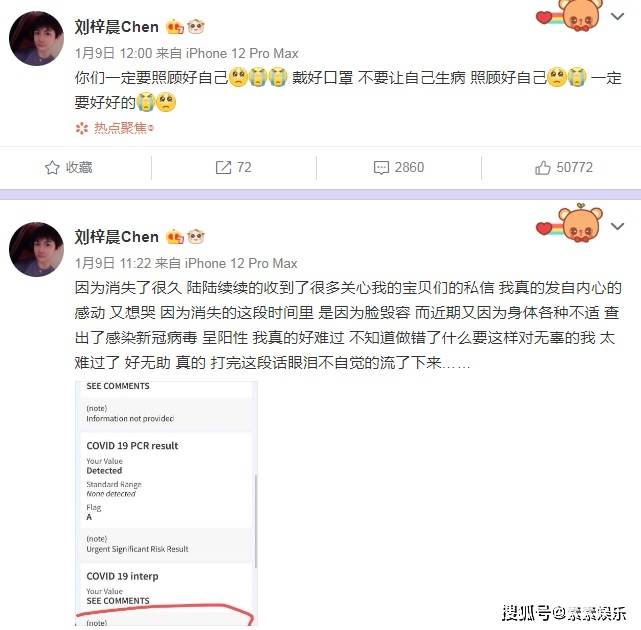Click the scrollbar inside the attached image
The width and height of the screenshot is (641, 630).
click(x=256, y=520)
